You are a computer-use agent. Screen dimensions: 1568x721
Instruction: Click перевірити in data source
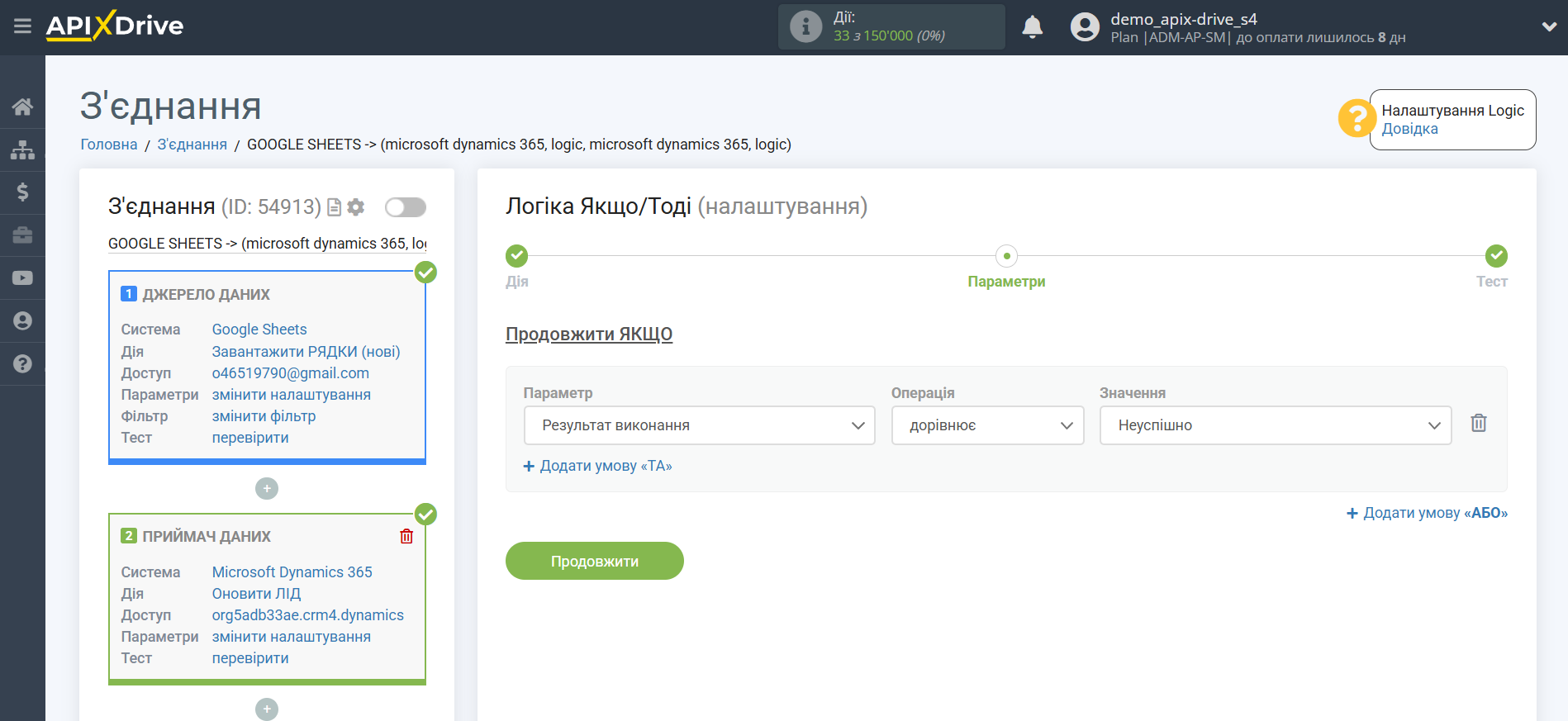[250, 438]
